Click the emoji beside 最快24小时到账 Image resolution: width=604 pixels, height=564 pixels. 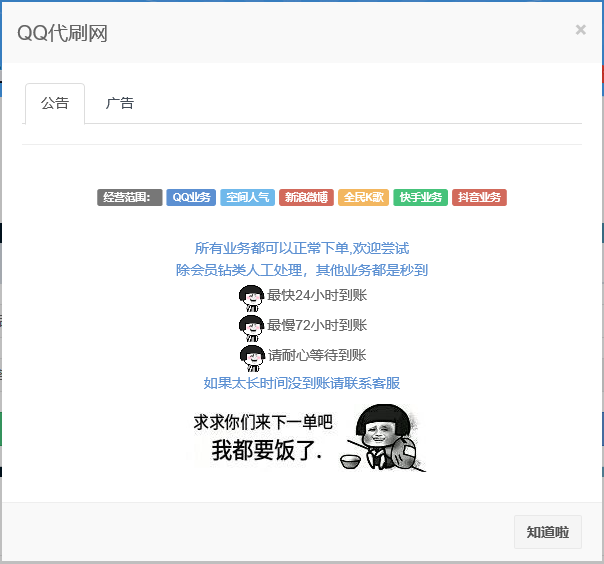(x=251, y=298)
